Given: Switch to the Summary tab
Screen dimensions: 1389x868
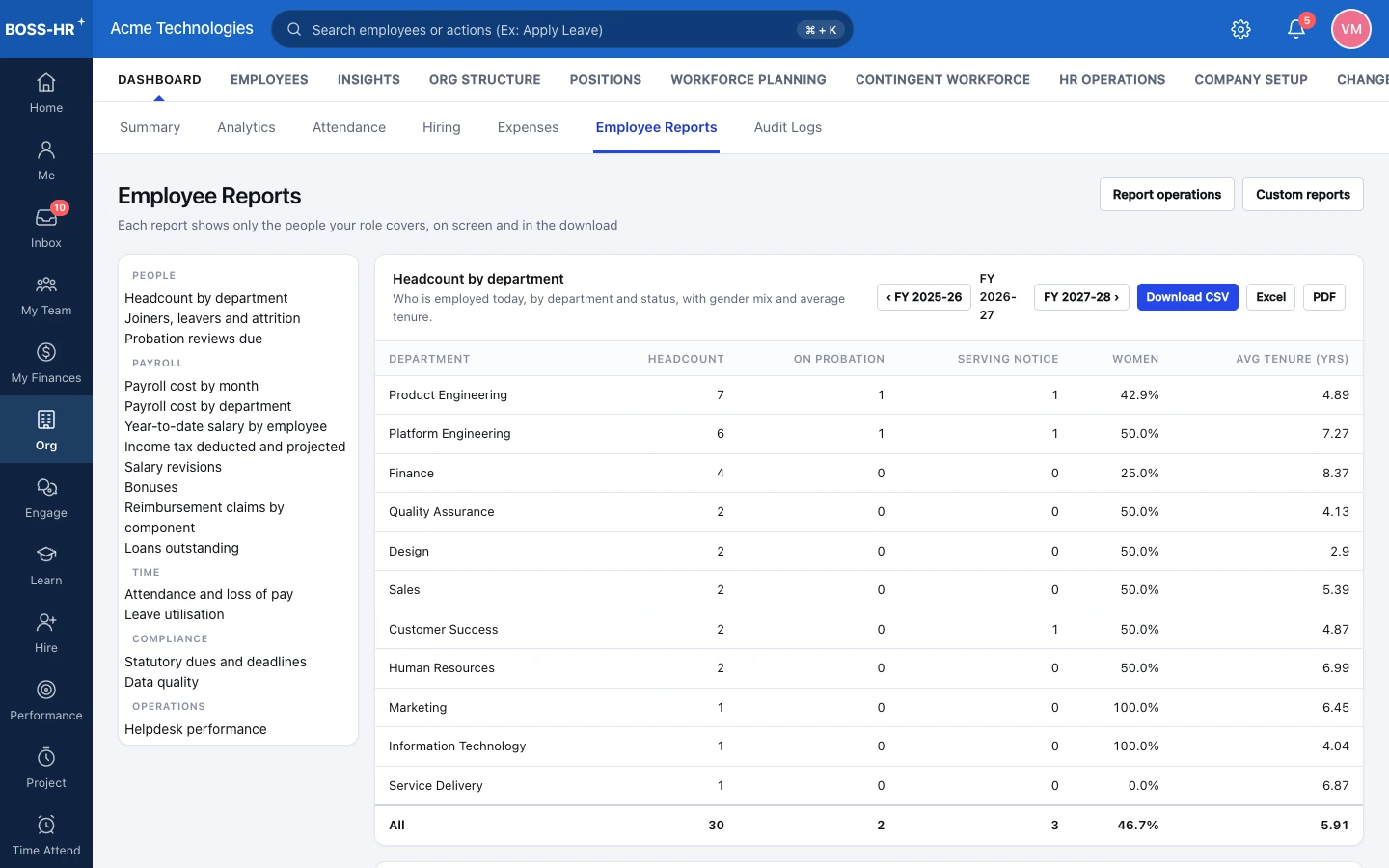Looking at the screenshot, I should pyautogui.click(x=150, y=127).
